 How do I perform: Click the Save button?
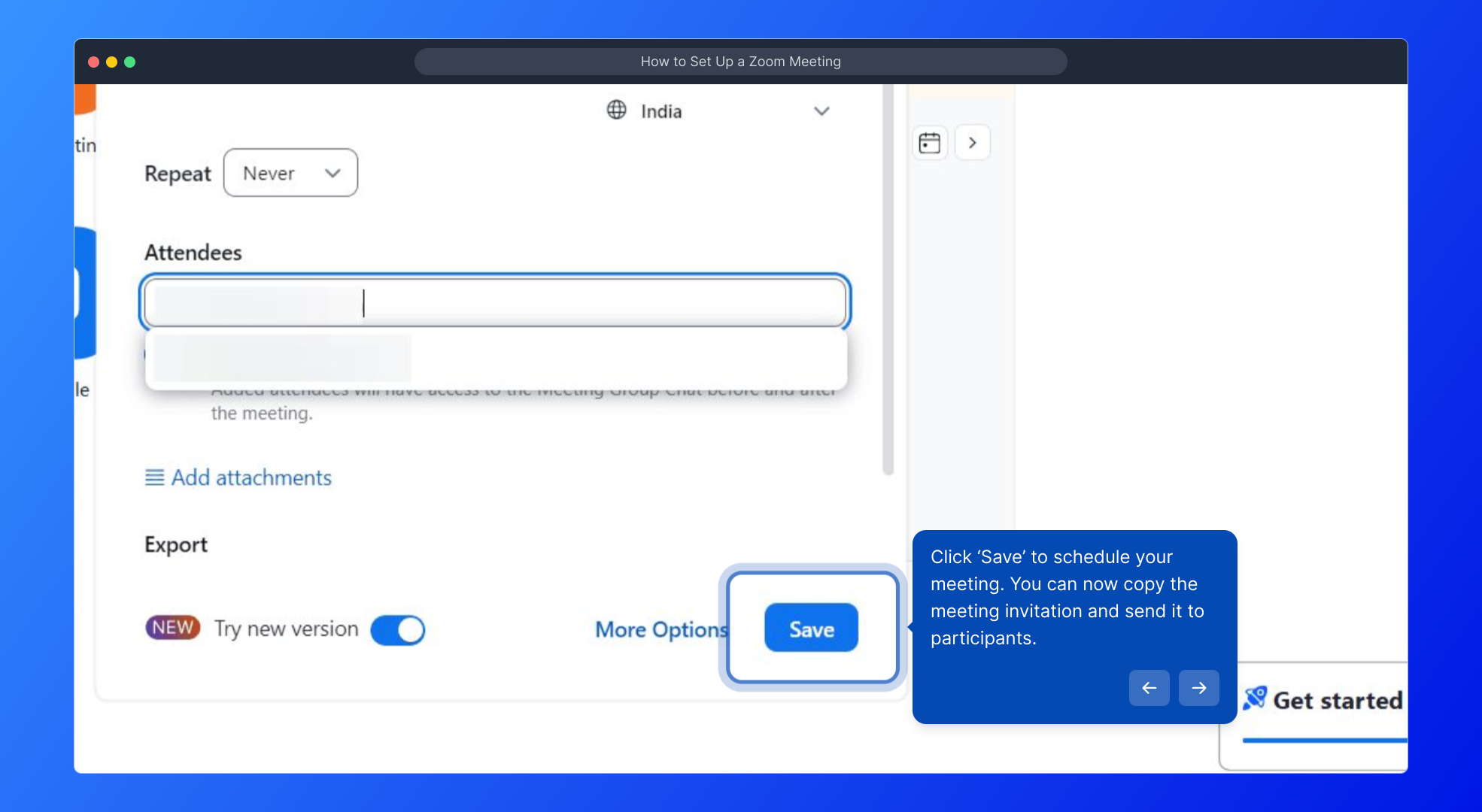click(x=811, y=628)
